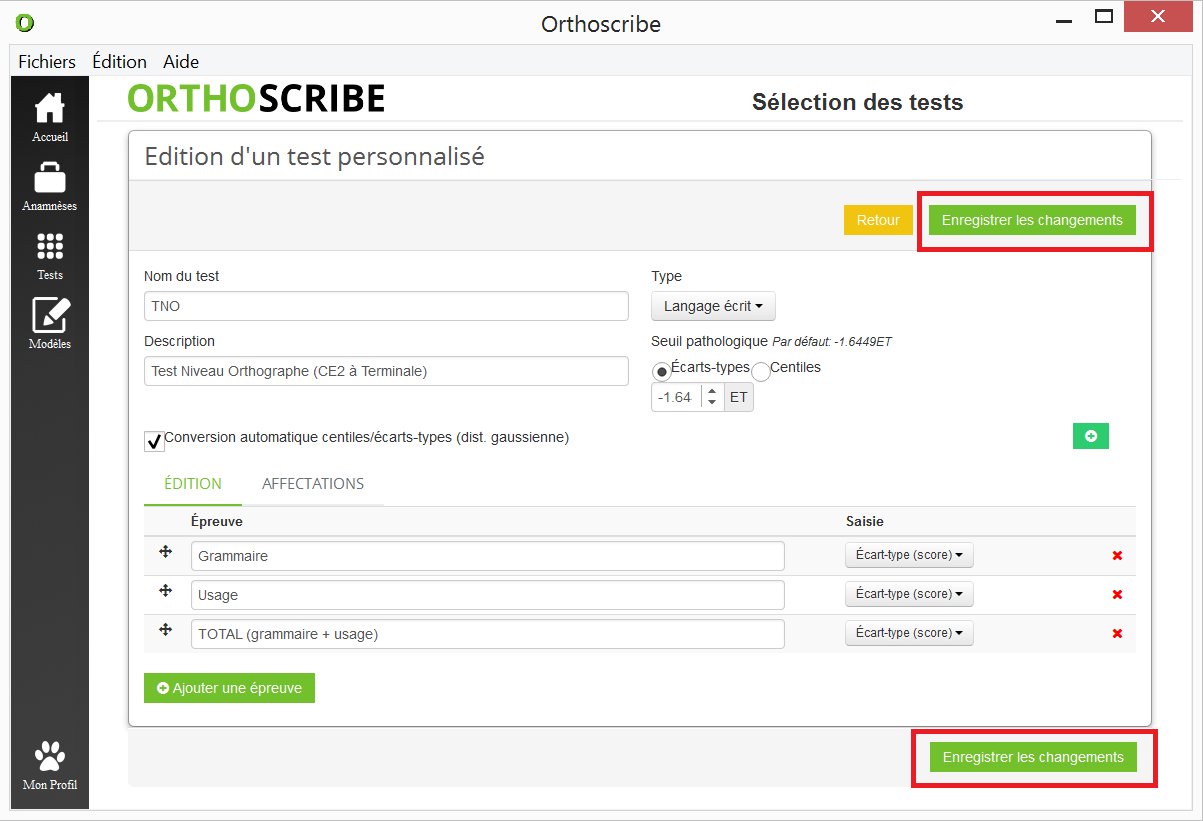Open the Fichiers menu
Screen dimensions: 1203x821
click(47, 62)
